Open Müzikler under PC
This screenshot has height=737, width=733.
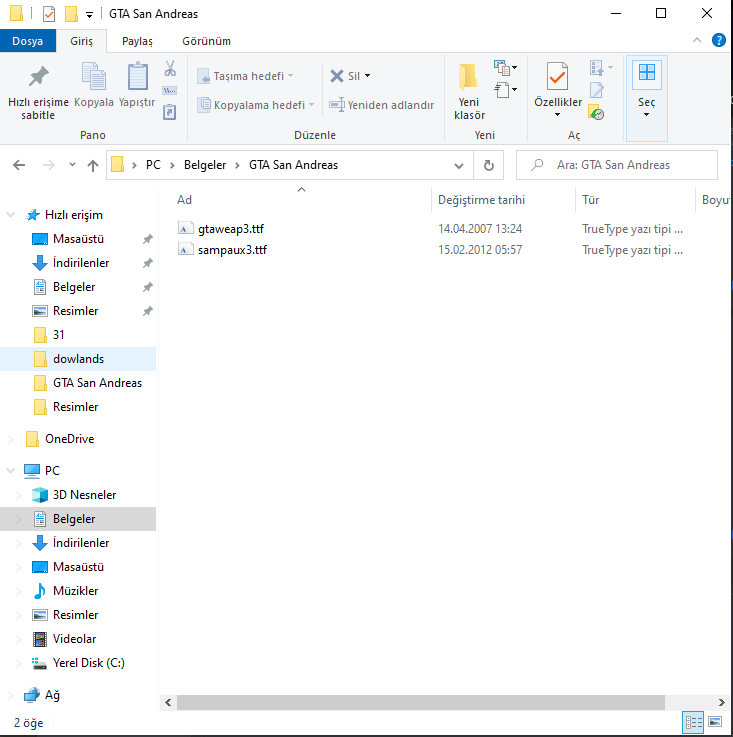click(76, 591)
